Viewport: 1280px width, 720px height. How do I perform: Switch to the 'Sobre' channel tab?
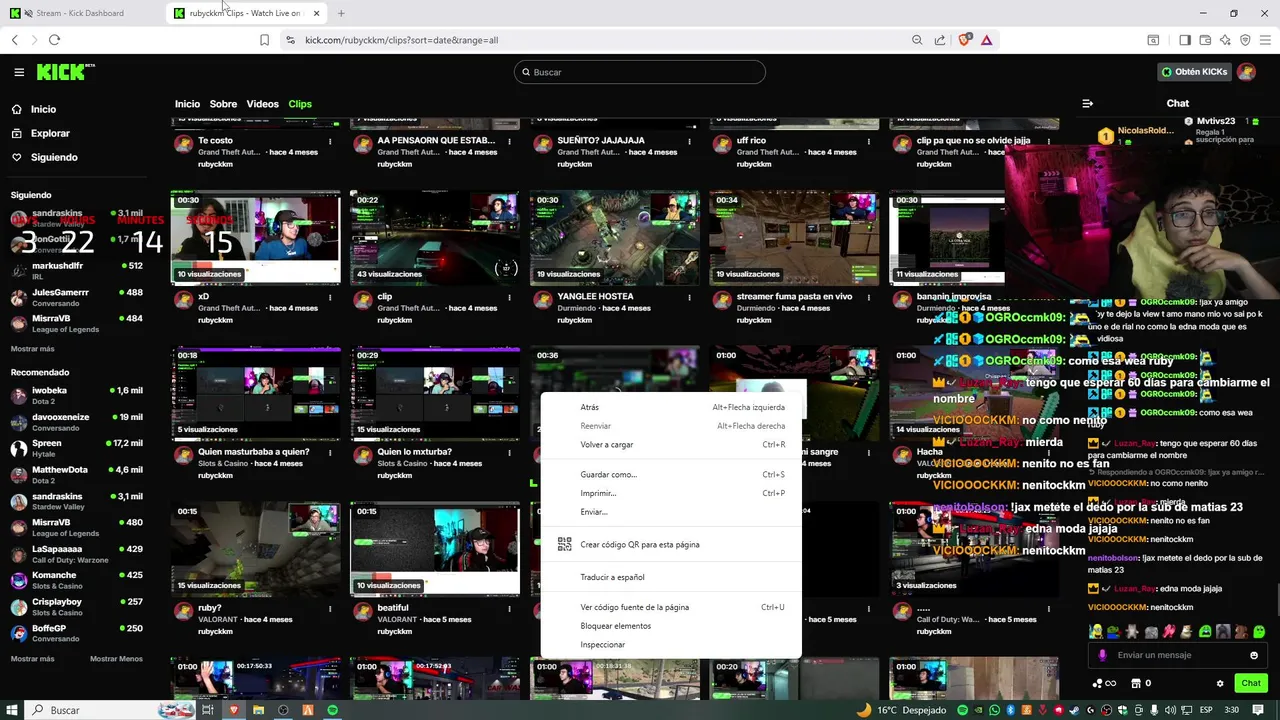click(223, 104)
